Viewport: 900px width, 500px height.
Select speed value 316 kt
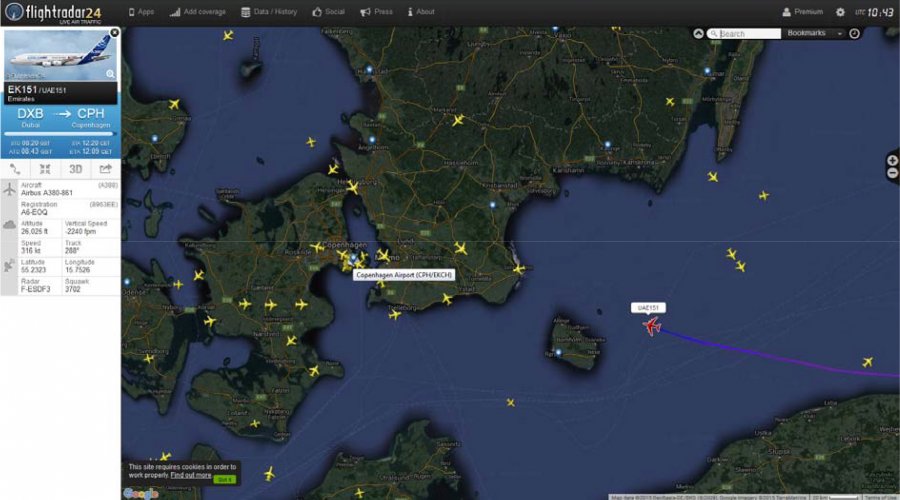click(x=31, y=251)
